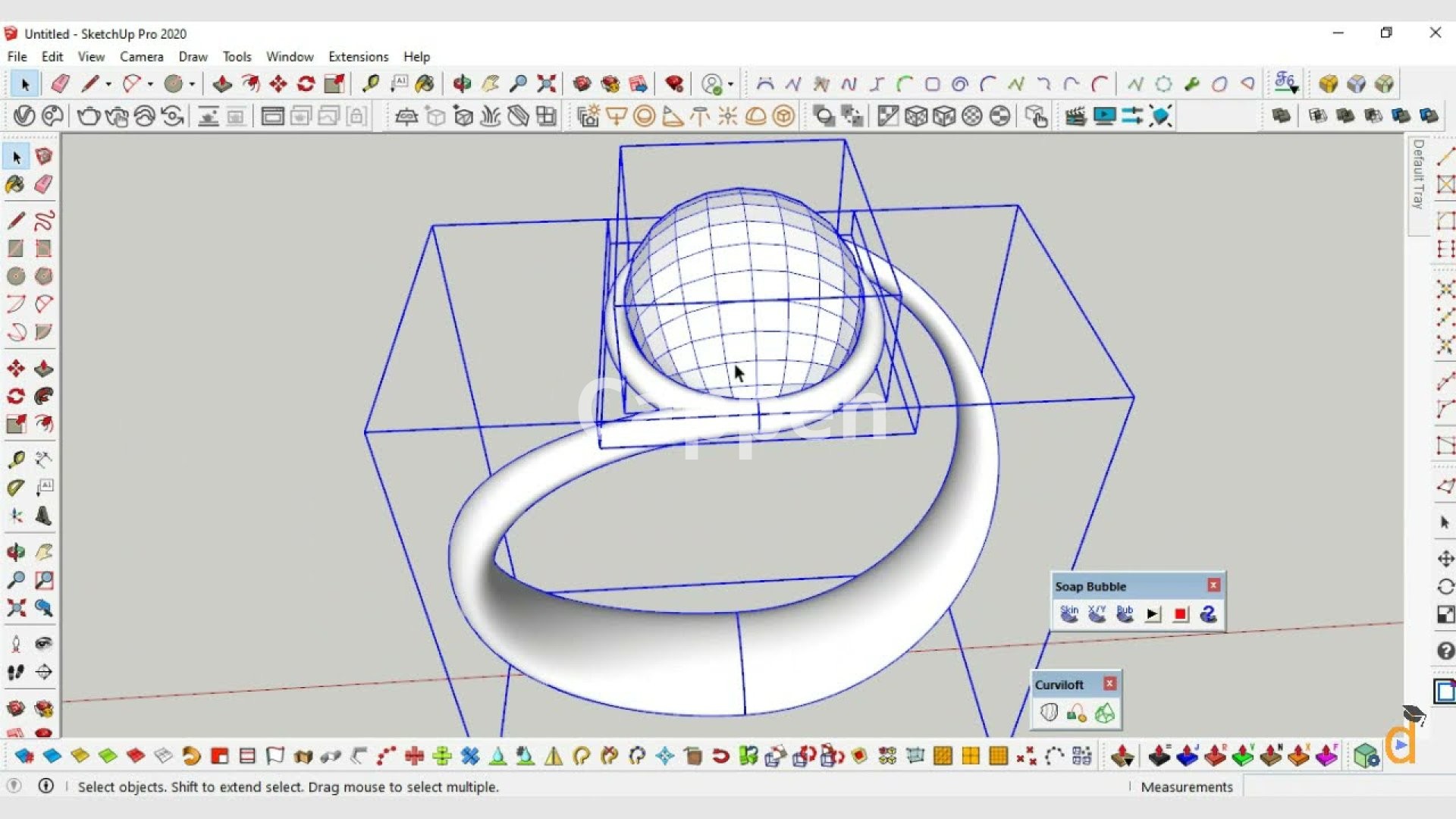1456x819 pixels.
Task: Pick the Tape Measure tool in left toolbar
Action: pos(16,460)
